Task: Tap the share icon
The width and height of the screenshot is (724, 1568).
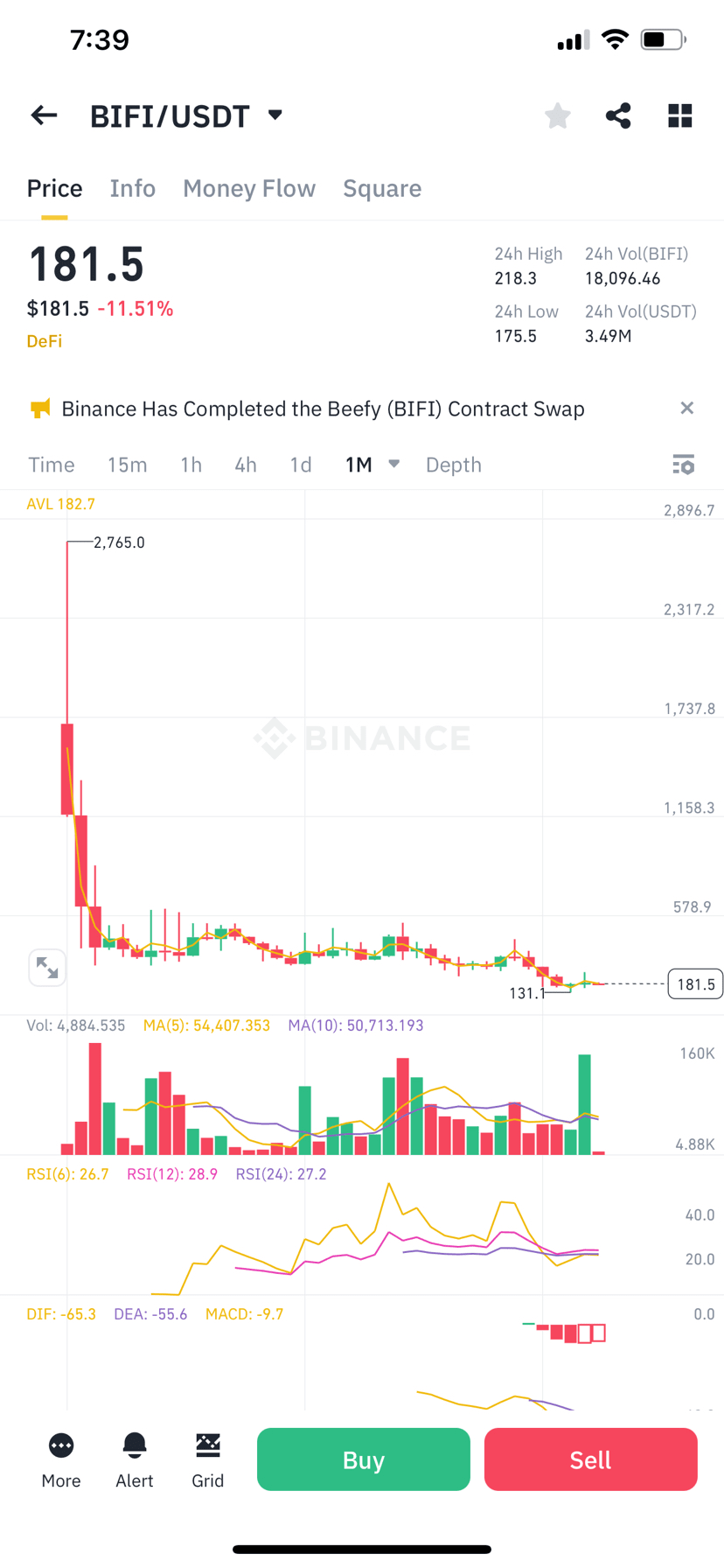Action: pos(618,115)
